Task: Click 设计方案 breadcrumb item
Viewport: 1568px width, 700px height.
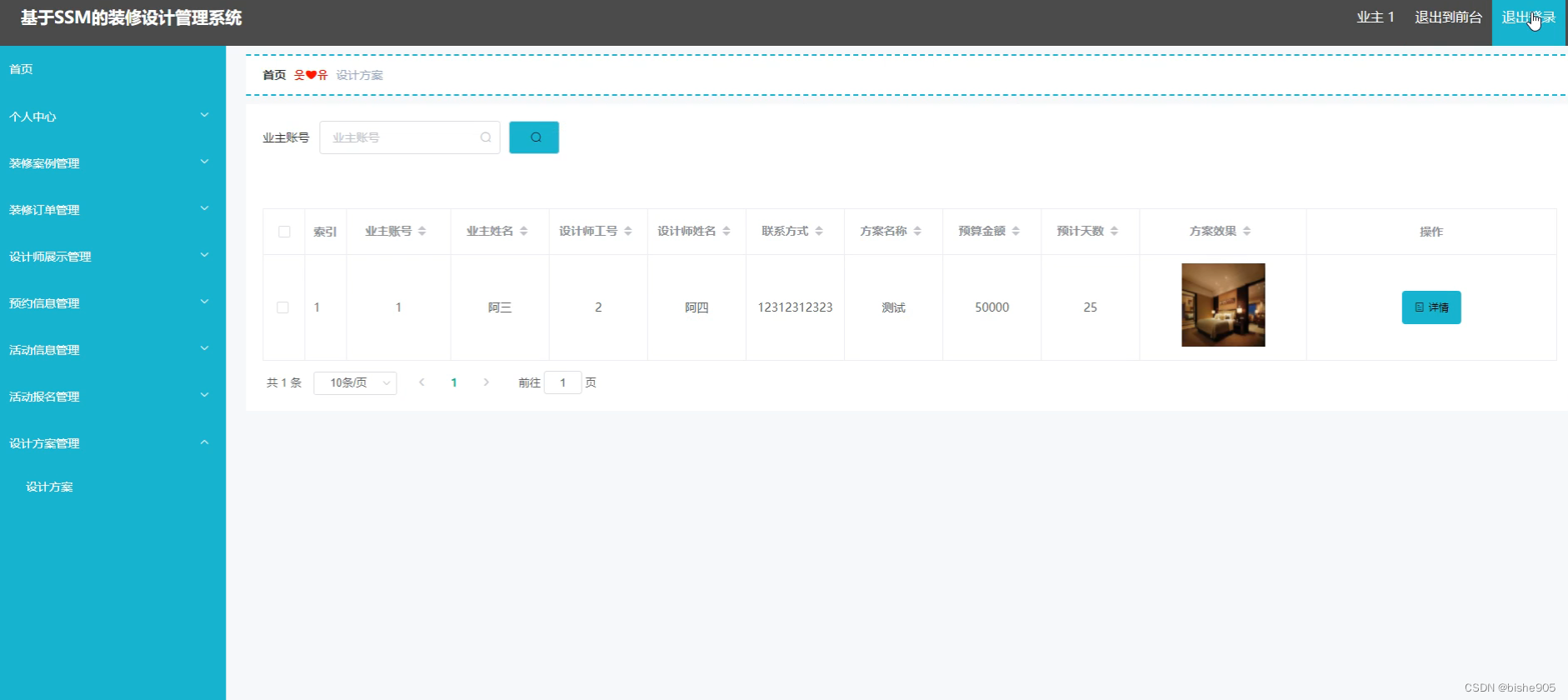Action: coord(359,75)
